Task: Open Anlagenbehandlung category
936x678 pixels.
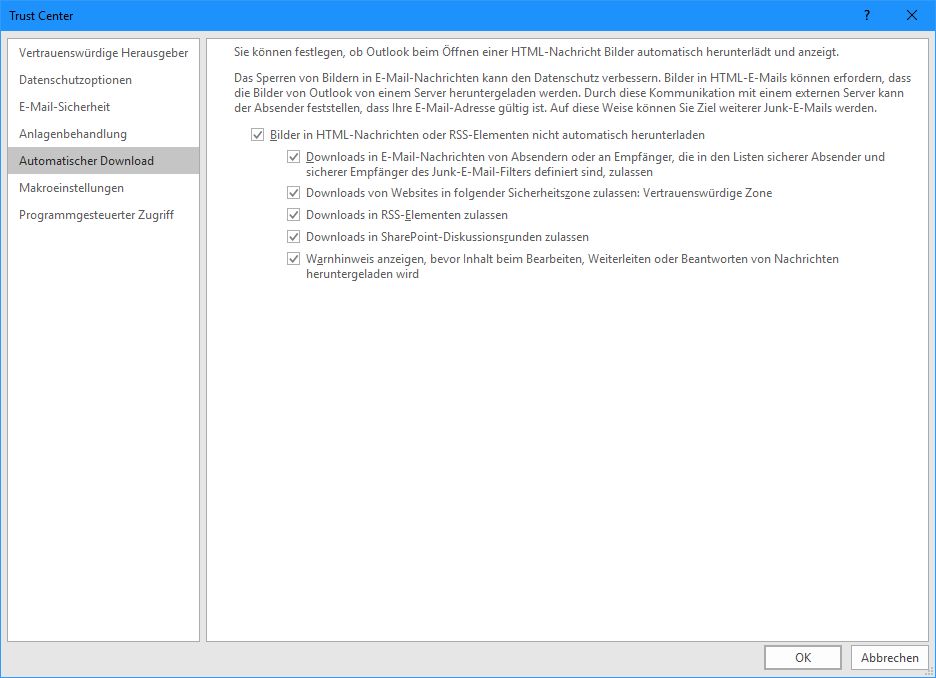Action: 103,134
